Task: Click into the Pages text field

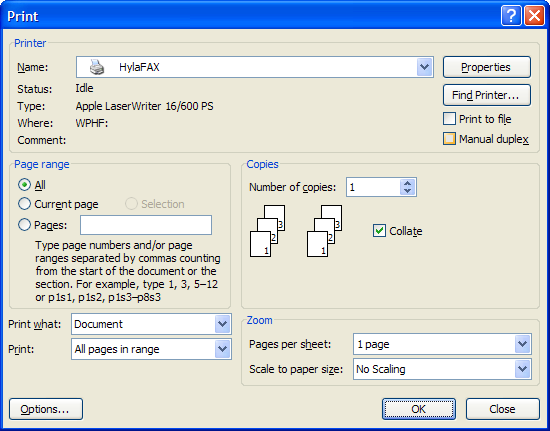Action: tap(146, 225)
